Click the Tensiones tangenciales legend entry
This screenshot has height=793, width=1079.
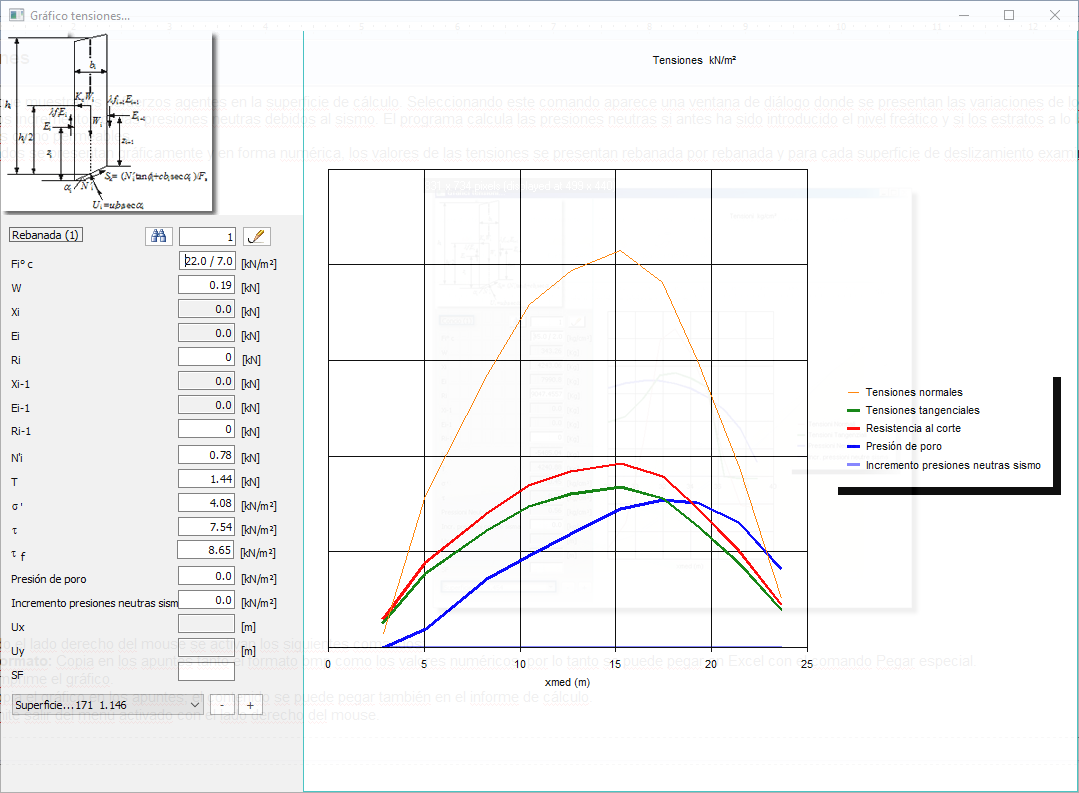click(x=913, y=410)
